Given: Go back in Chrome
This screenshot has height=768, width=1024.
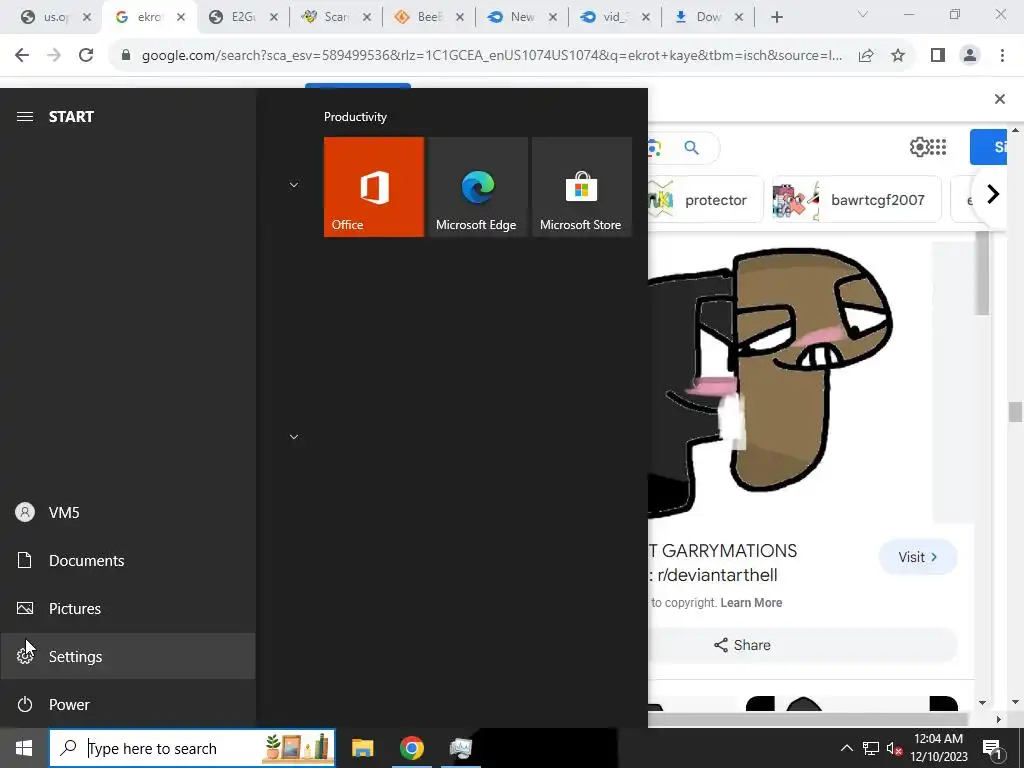Looking at the screenshot, I should tap(22, 56).
